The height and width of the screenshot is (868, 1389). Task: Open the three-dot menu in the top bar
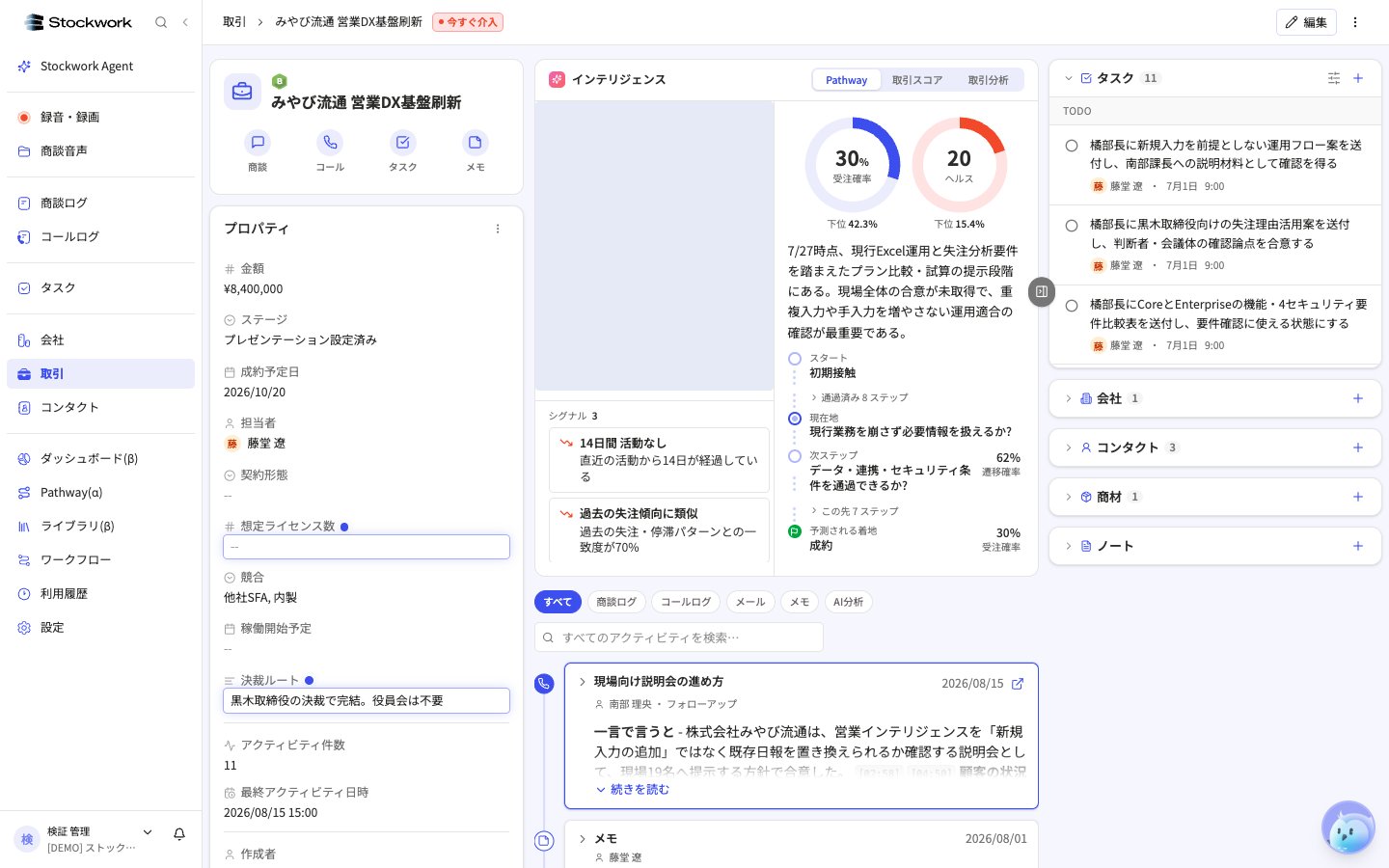(1355, 22)
